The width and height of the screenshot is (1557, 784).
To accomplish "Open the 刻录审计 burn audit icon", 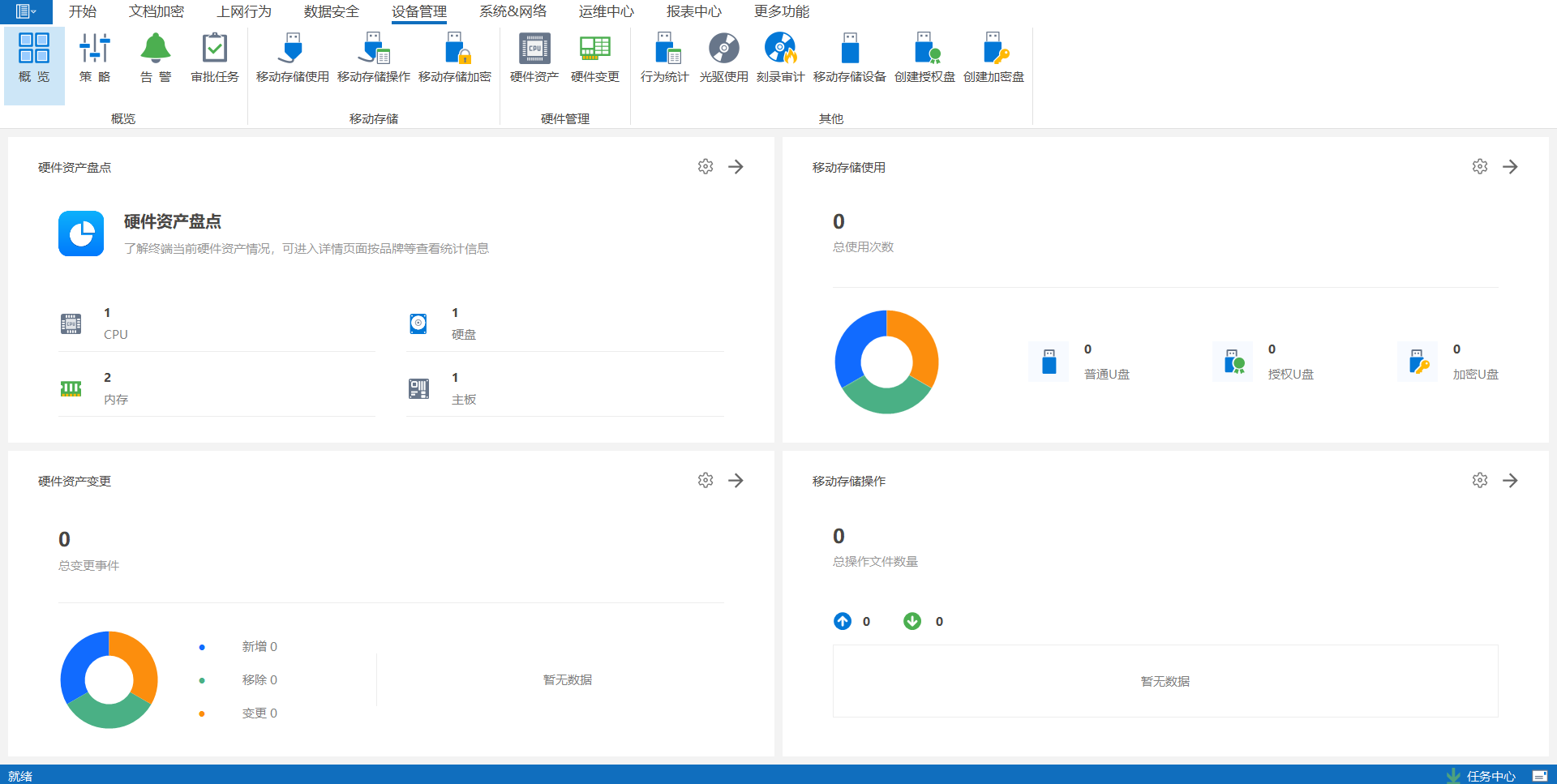I will coord(780,57).
